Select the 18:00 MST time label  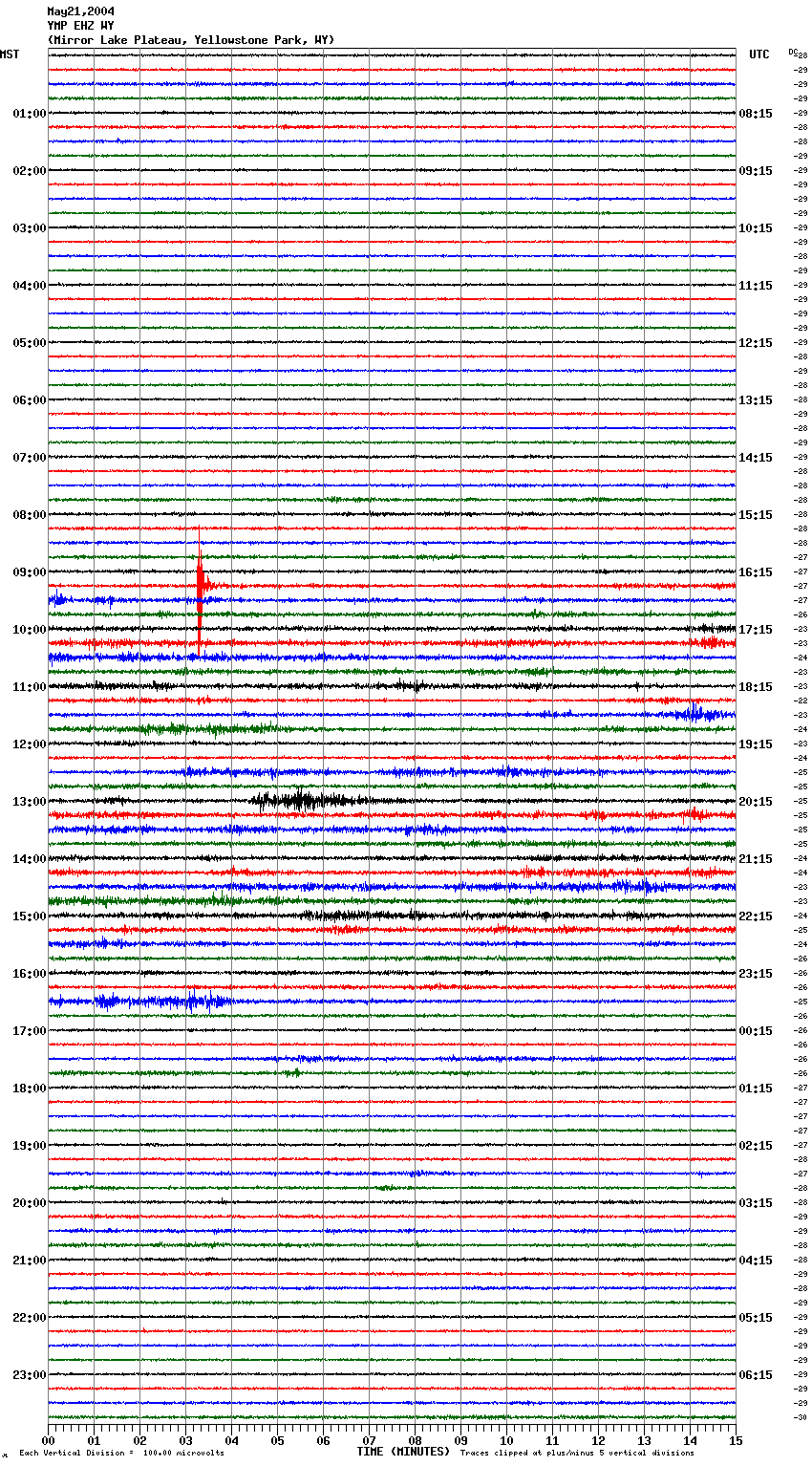(x=30, y=1089)
